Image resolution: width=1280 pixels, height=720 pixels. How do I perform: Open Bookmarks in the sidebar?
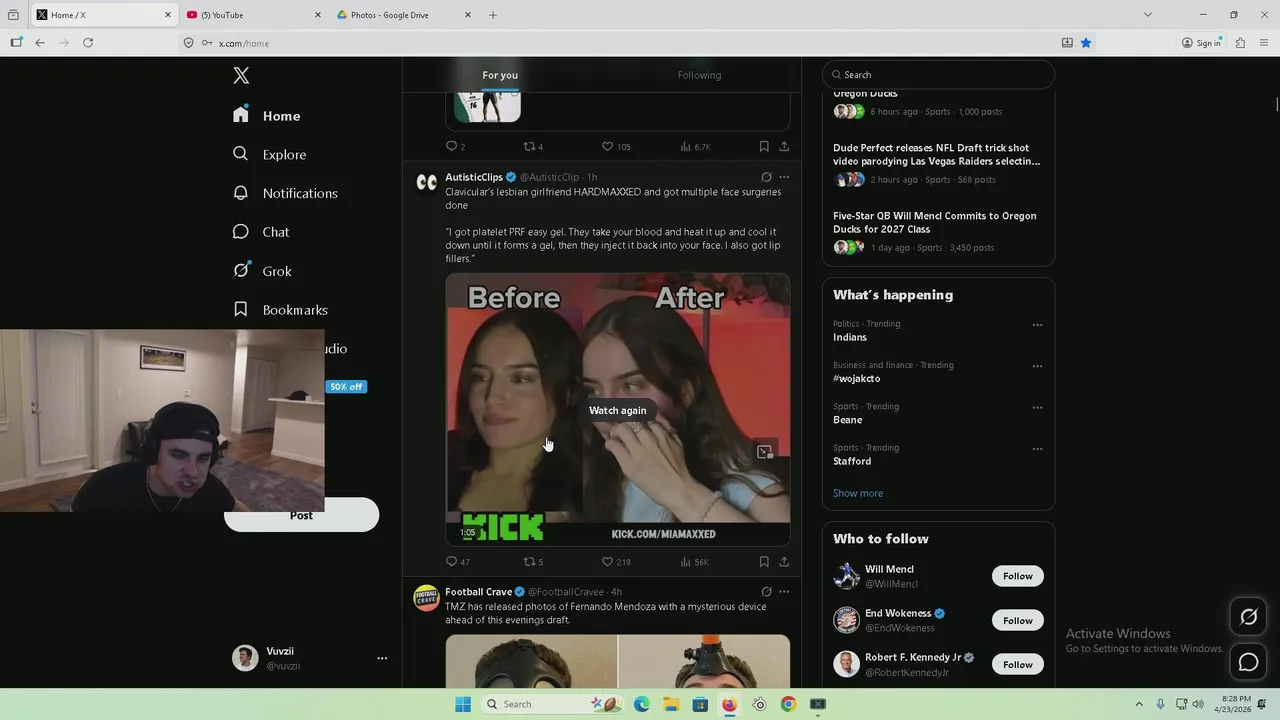click(280, 310)
